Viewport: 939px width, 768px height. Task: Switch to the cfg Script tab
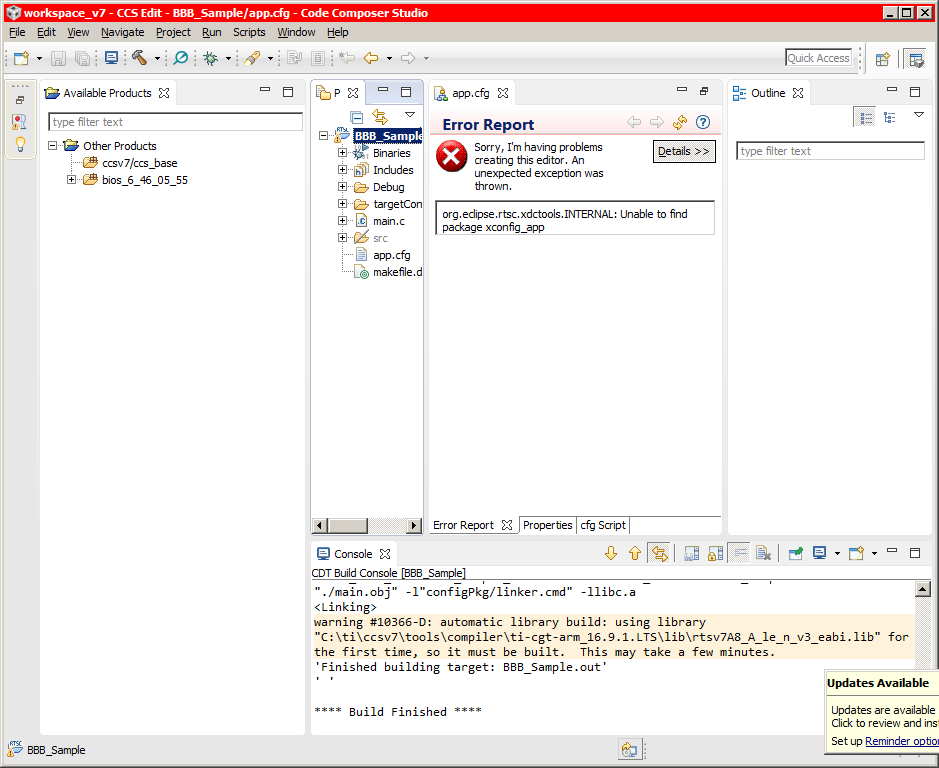tap(603, 525)
